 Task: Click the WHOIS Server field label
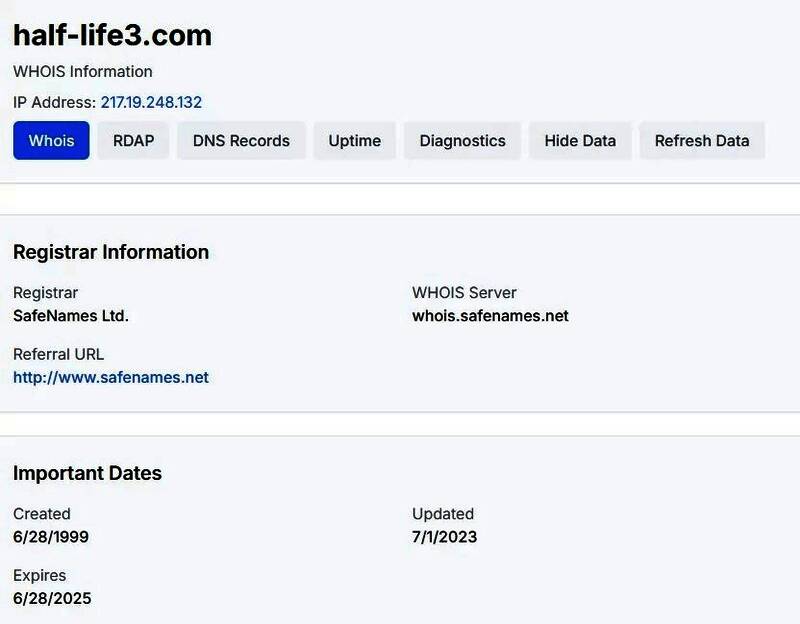[x=464, y=293]
